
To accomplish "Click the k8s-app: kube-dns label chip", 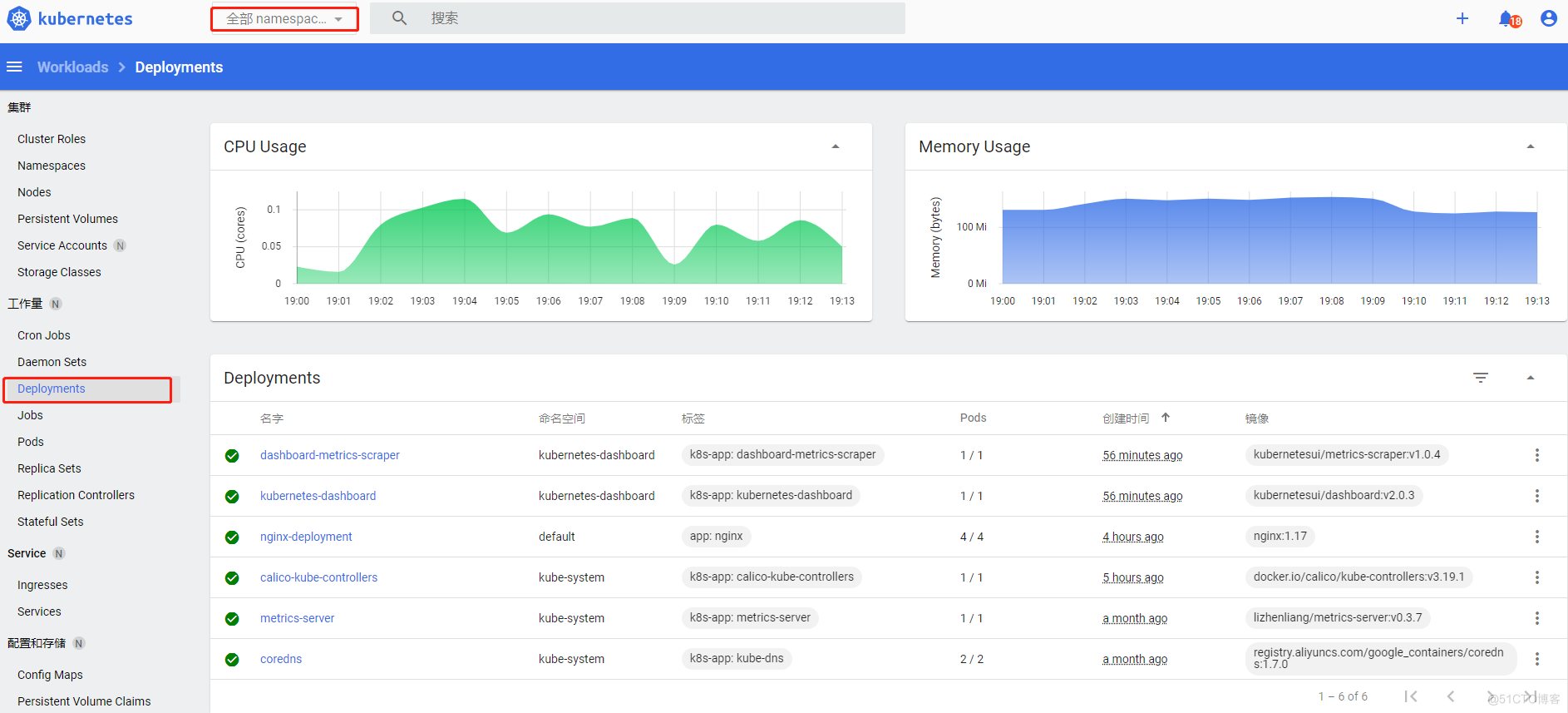I will (x=737, y=658).
